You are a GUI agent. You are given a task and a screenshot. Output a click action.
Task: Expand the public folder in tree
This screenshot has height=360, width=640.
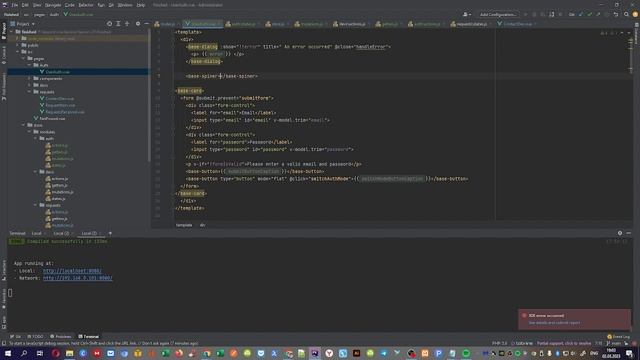18,45
